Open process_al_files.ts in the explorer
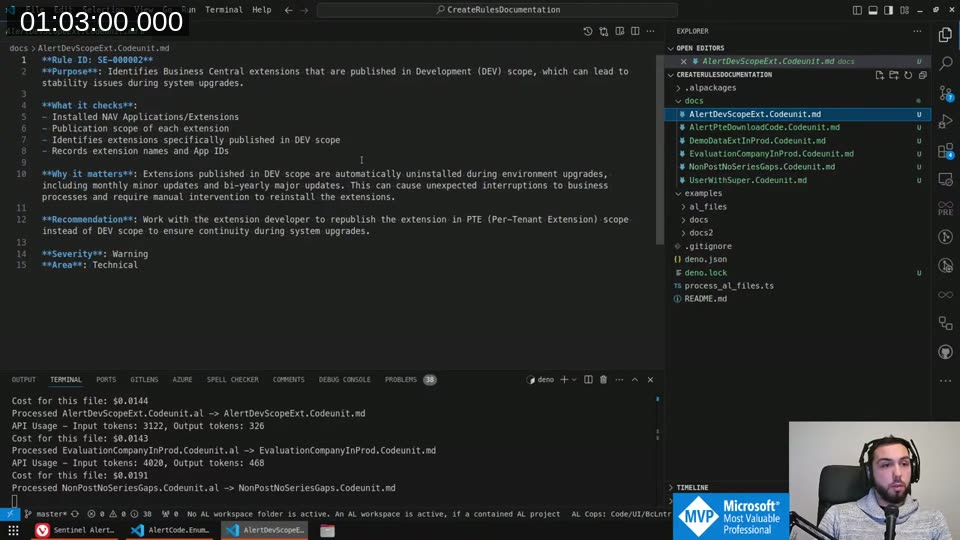The image size is (960, 540). click(x=729, y=286)
